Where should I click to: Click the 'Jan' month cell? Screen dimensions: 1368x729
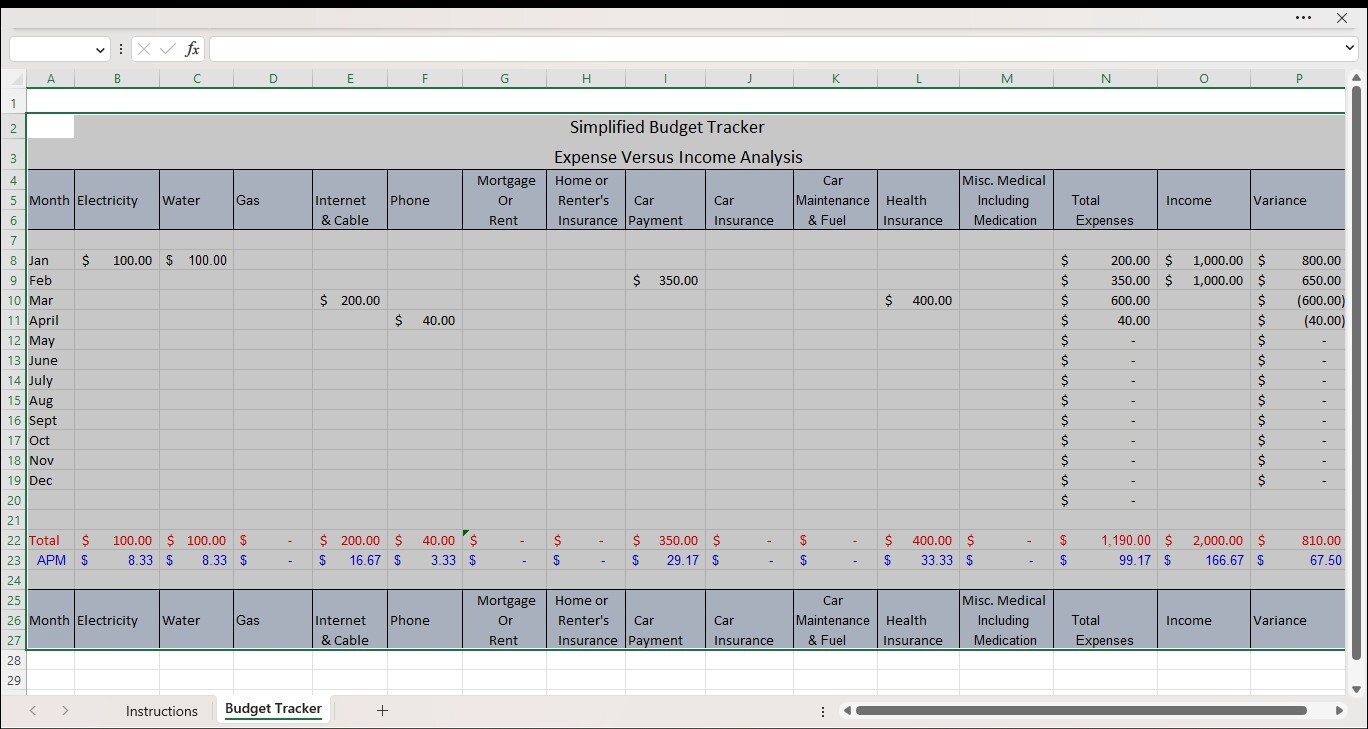pyautogui.click(x=50, y=260)
